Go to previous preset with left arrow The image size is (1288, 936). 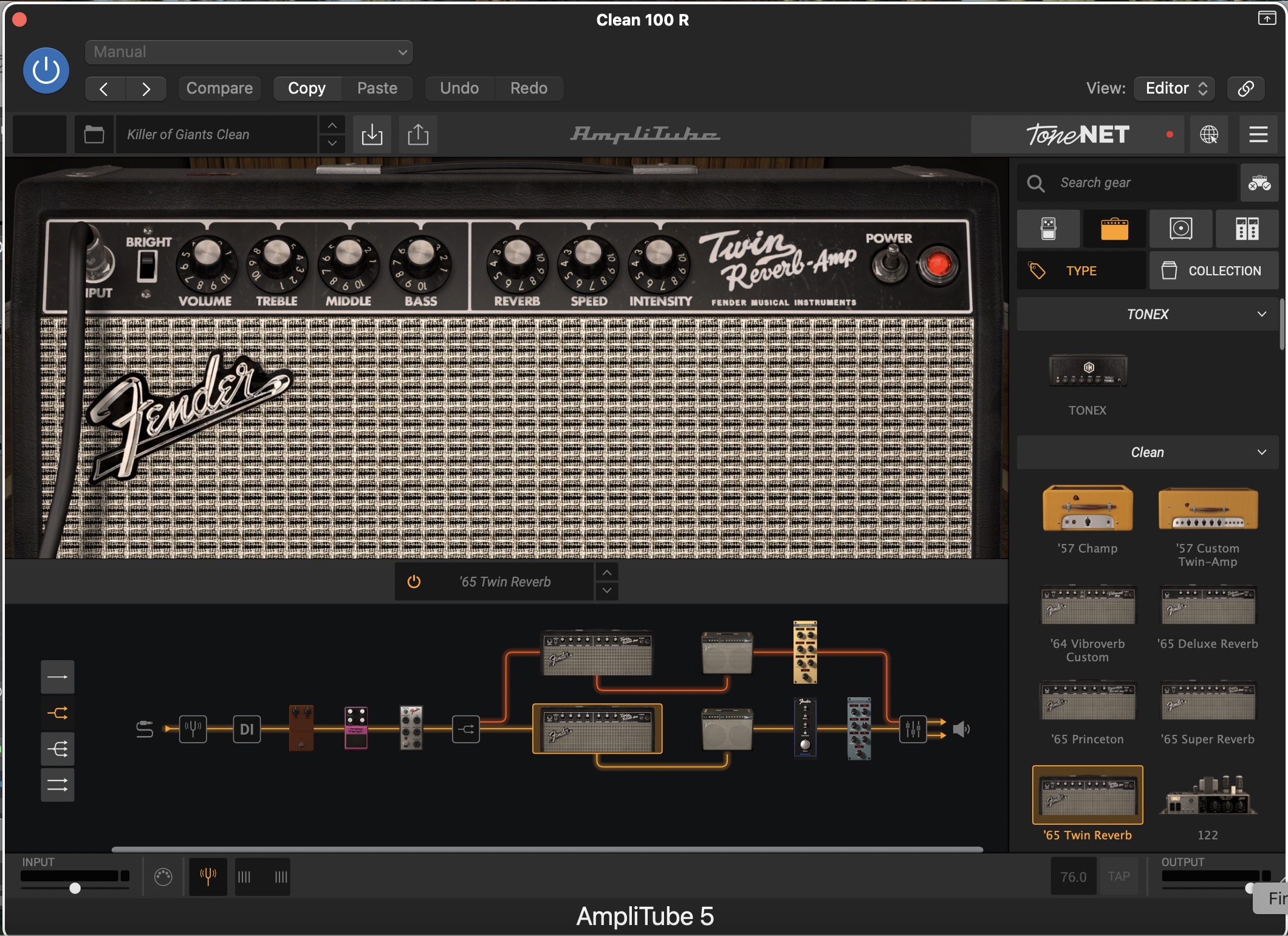click(x=104, y=89)
